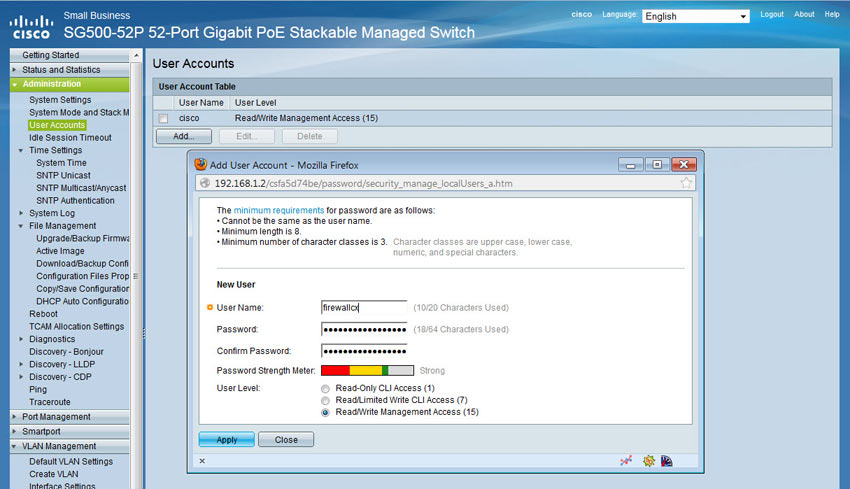This screenshot has width=850, height=489.
Task: Expand Smartport section
Action: coord(15,431)
